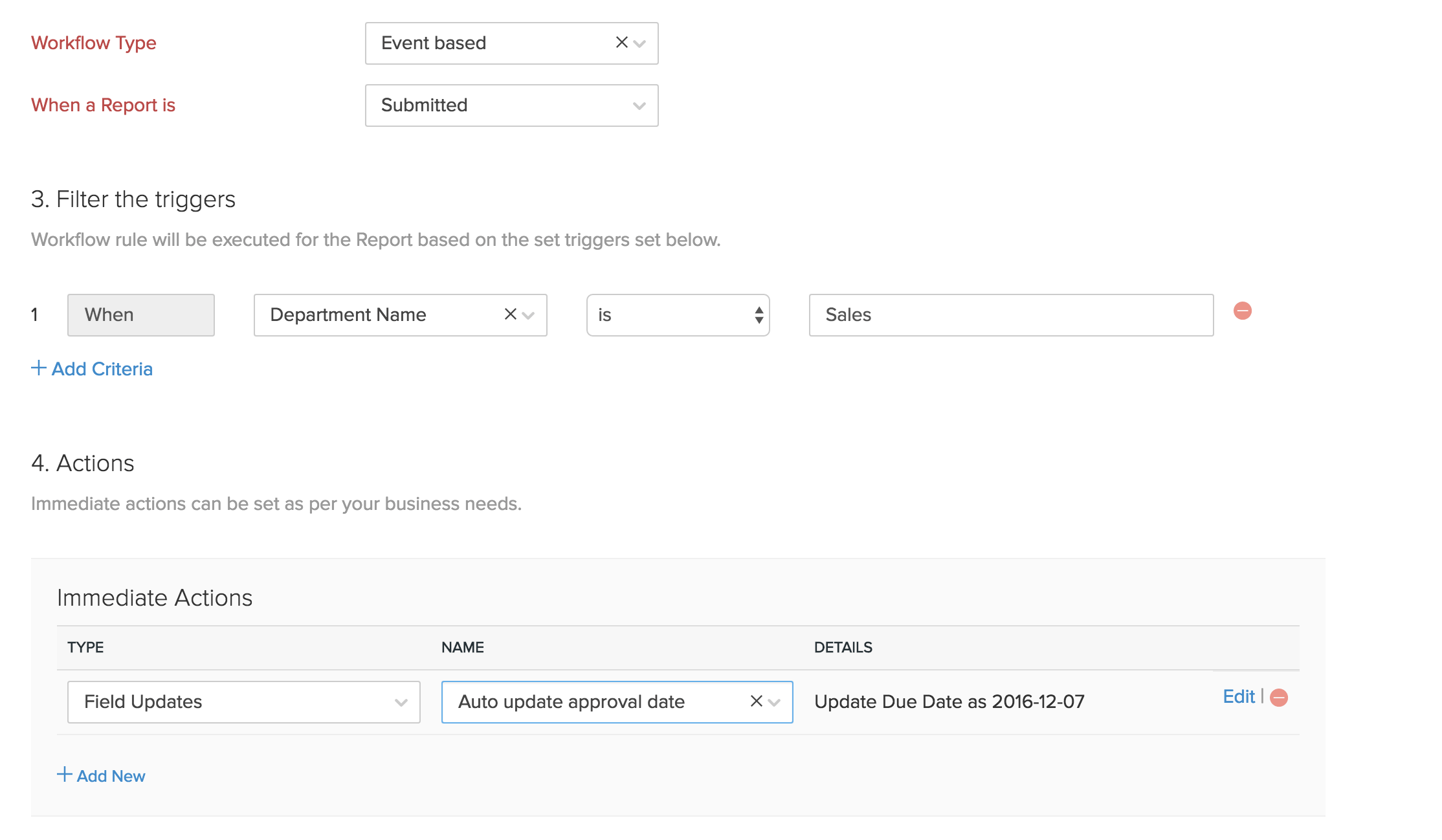Clear the Auto update approval date selection
Image resolution: width=1442 pixels, height=840 pixels.
coord(756,702)
